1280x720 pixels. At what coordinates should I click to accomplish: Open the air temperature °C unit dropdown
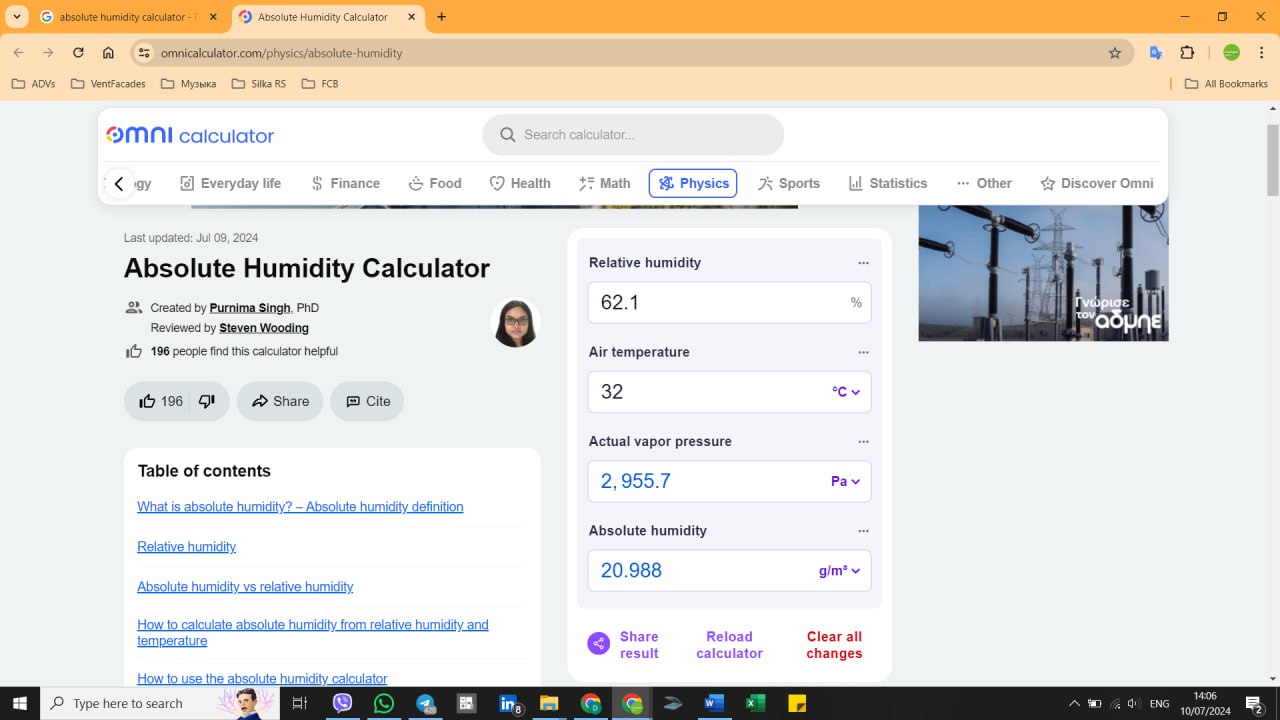point(846,392)
